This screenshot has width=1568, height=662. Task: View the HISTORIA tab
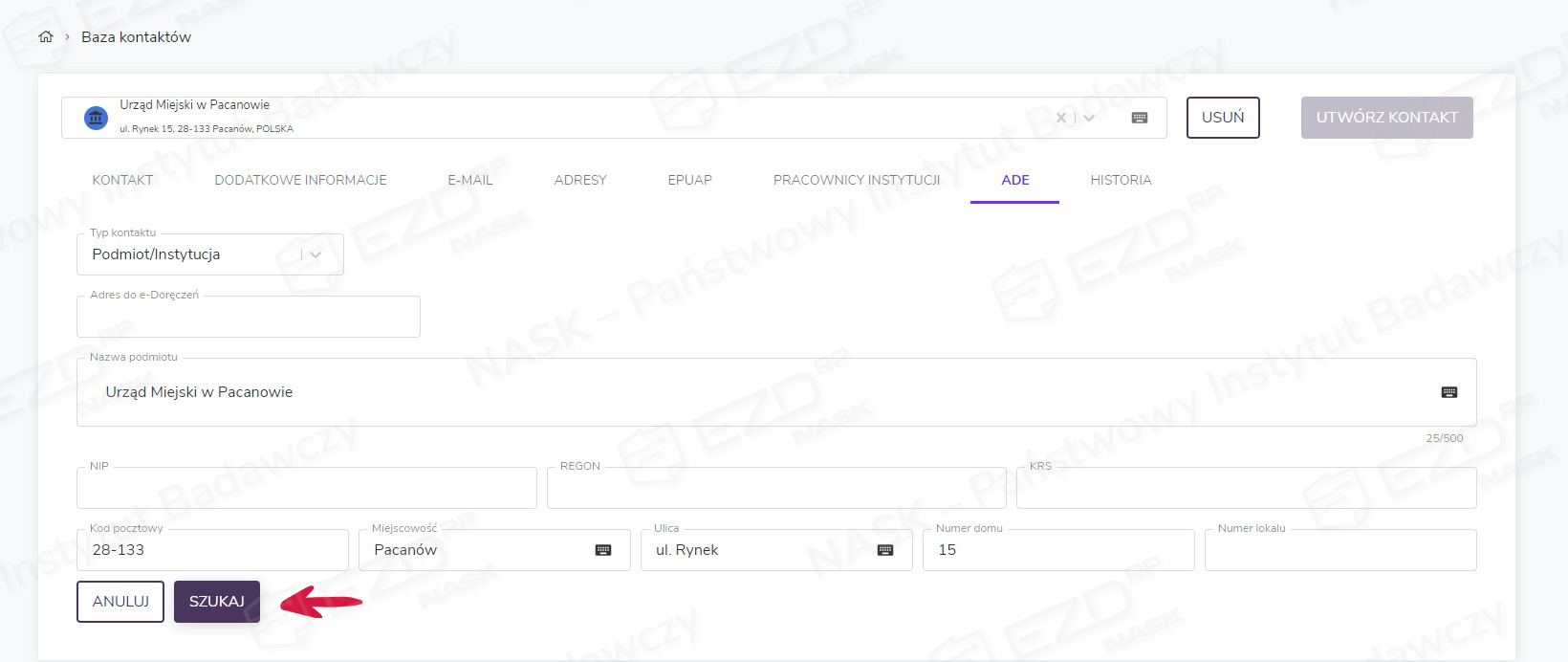tap(1121, 180)
